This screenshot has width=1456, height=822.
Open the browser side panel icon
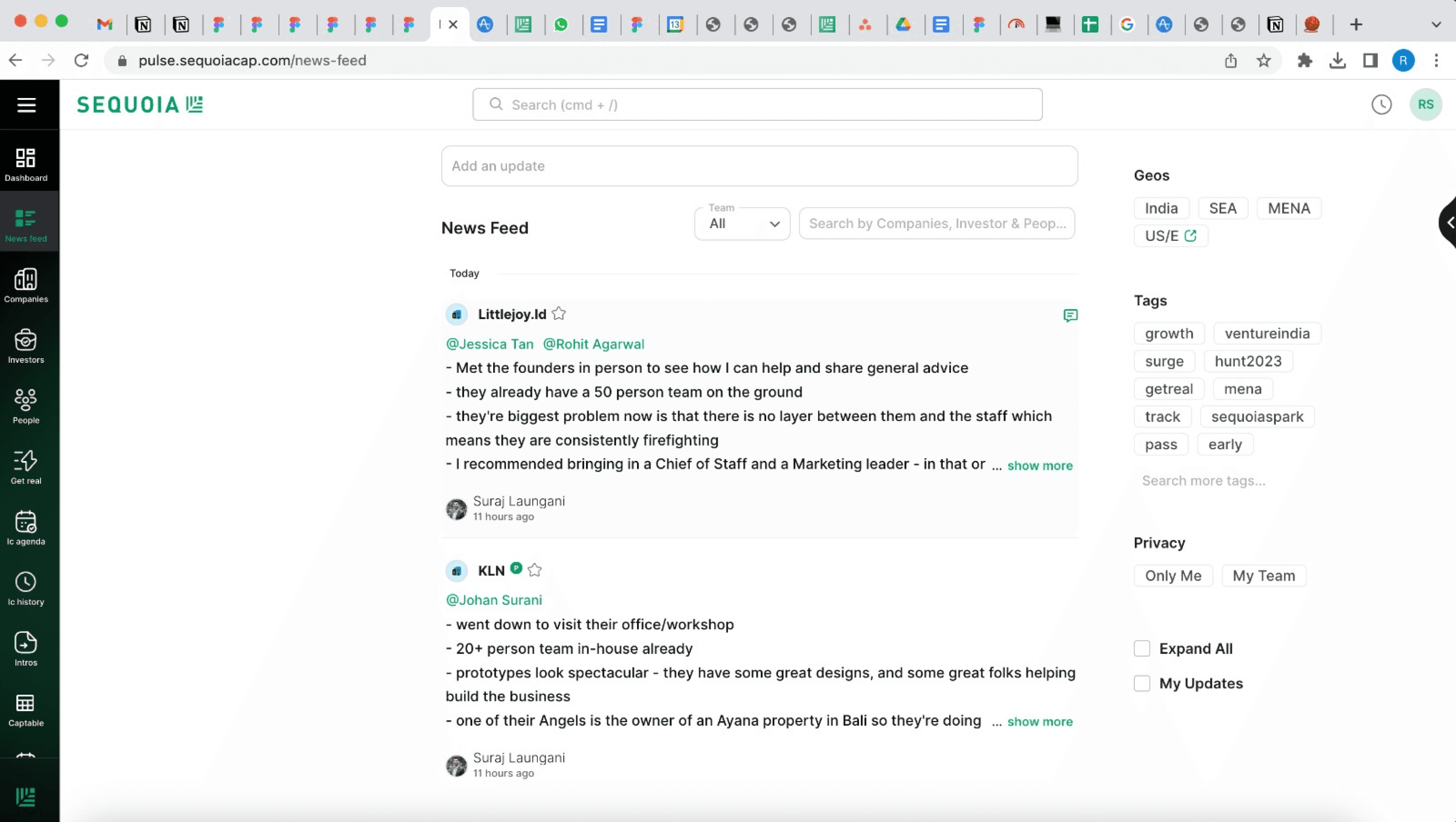pos(1370,60)
